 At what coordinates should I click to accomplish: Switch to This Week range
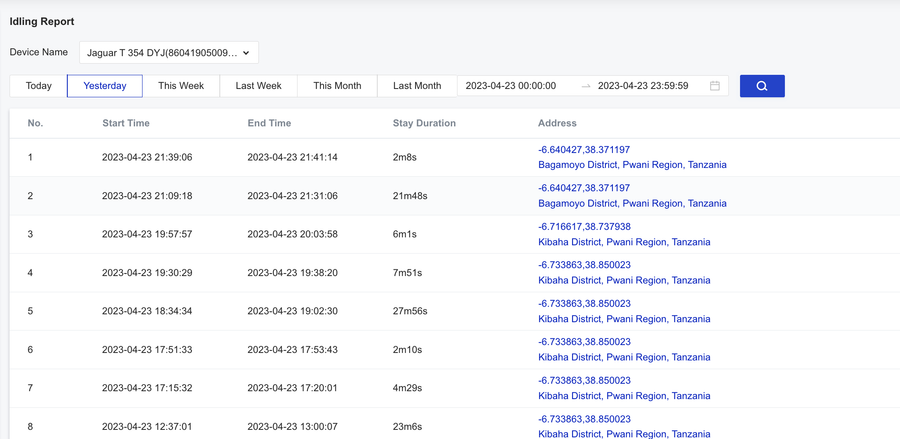(x=181, y=86)
